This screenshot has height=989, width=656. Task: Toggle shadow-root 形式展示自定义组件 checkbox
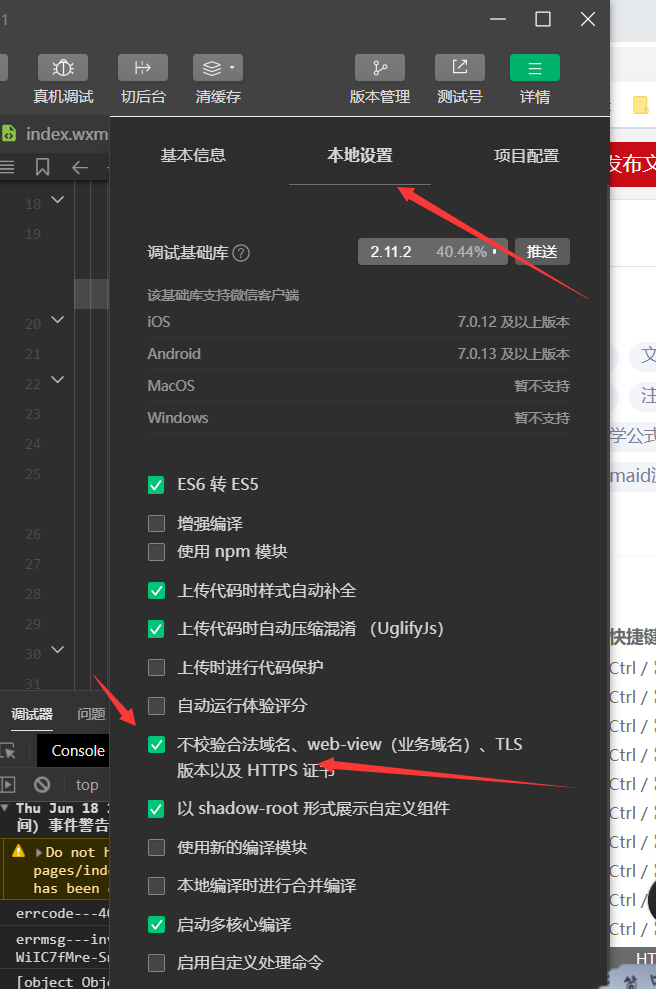pyautogui.click(x=156, y=809)
